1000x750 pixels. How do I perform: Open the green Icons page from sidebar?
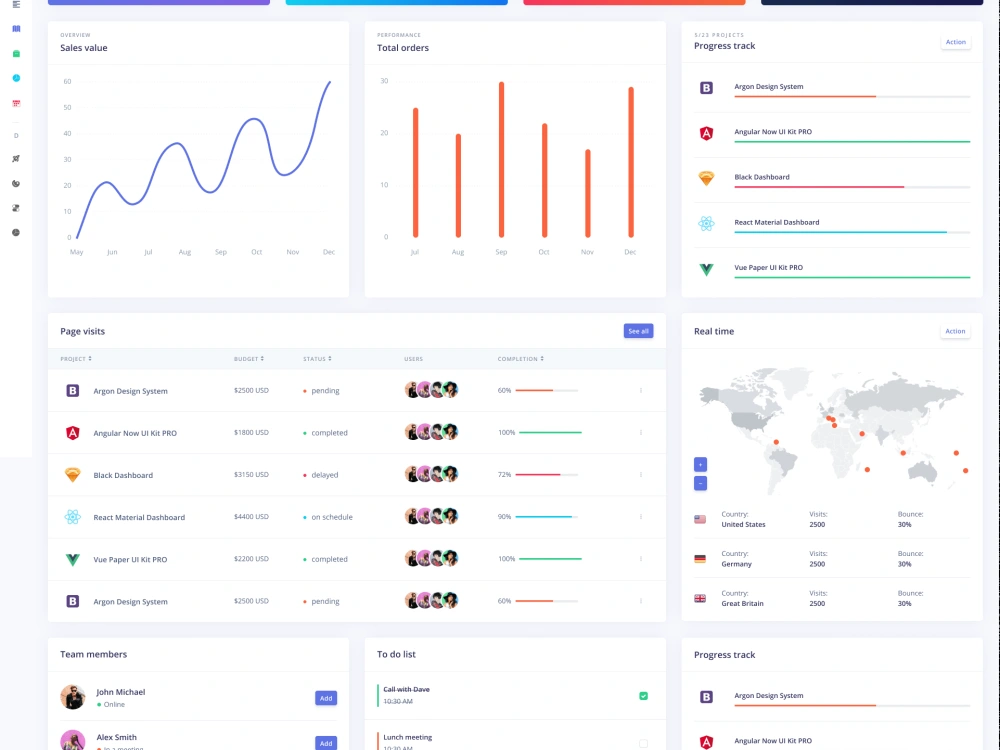tap(16, 53)
